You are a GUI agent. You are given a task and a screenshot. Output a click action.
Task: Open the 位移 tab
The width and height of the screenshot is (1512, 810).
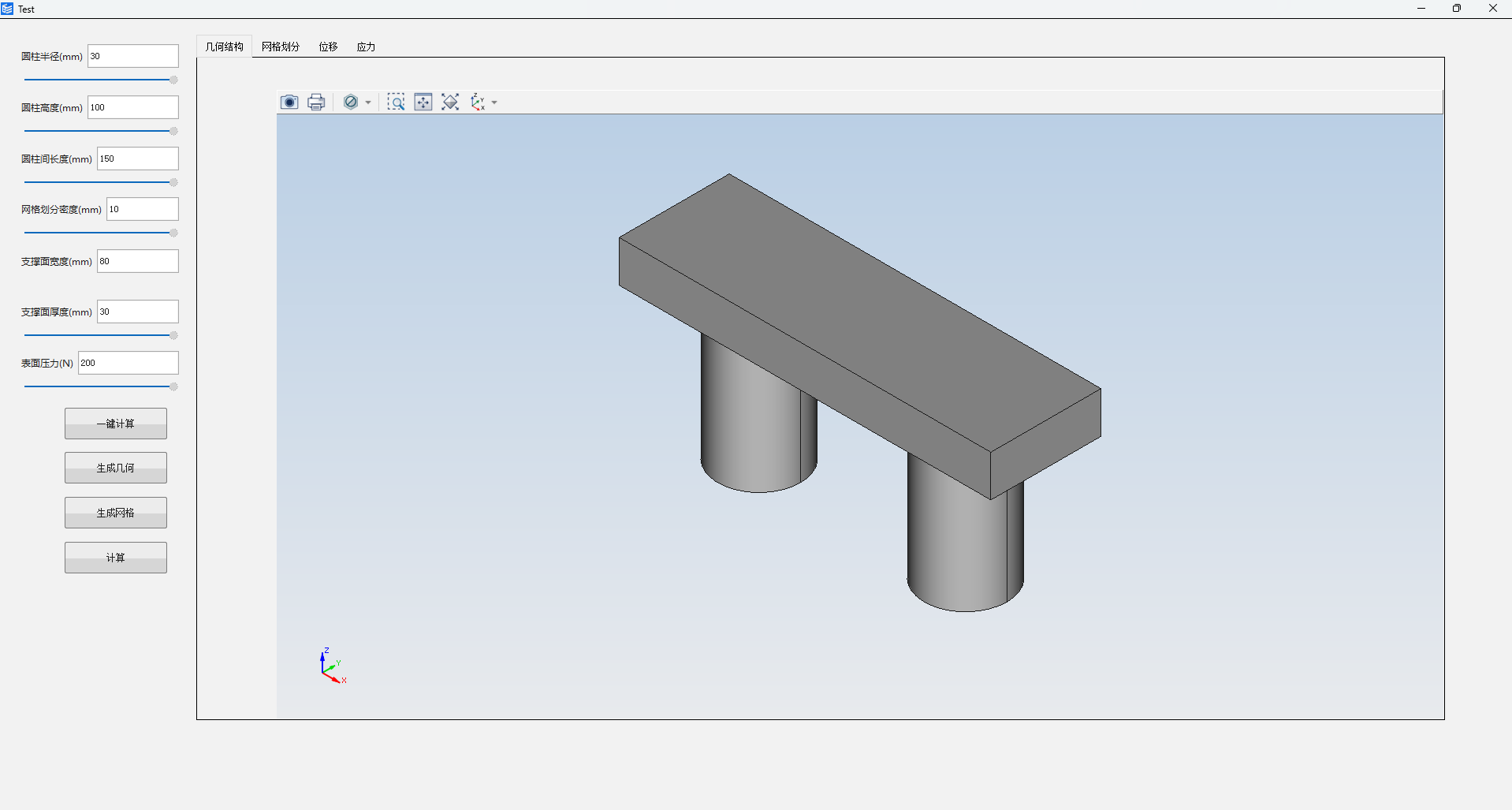(328, 47)
